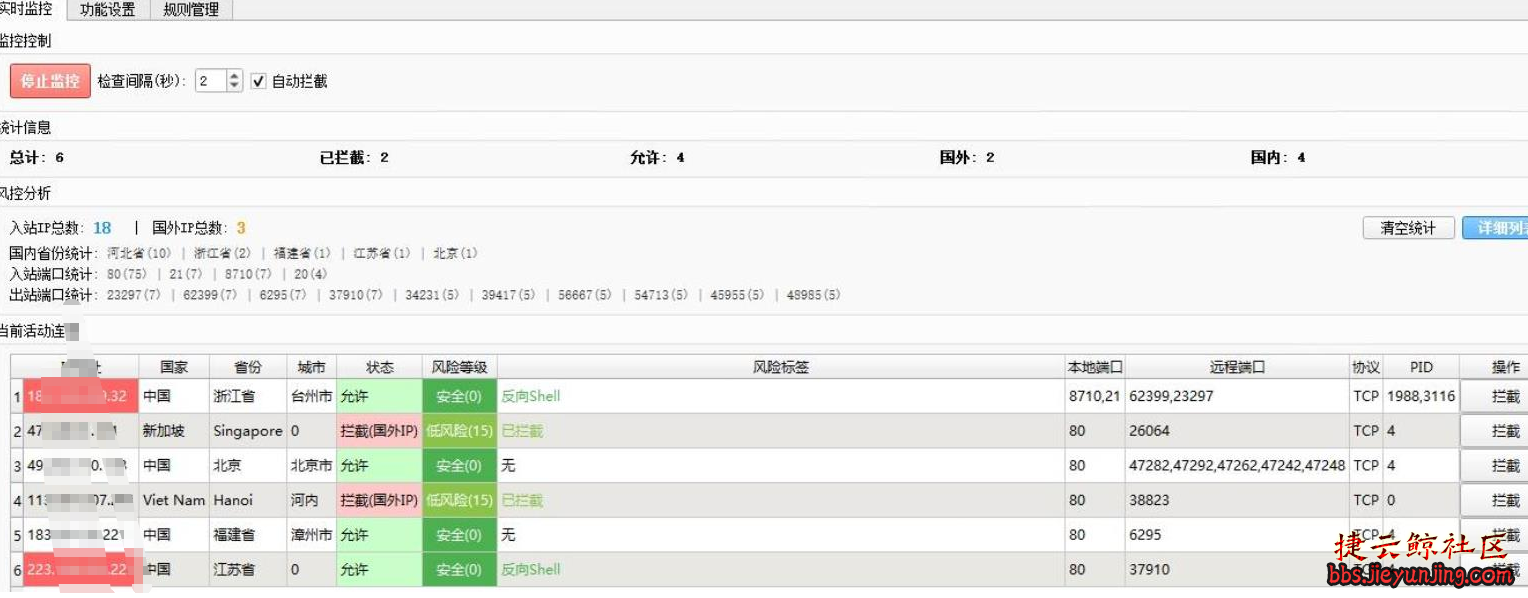Viewport: 1528px width, 598px height.
Task: Focus the 检查间隔 seconds input field
Action: pyautogui.click(x=210, y=81)
